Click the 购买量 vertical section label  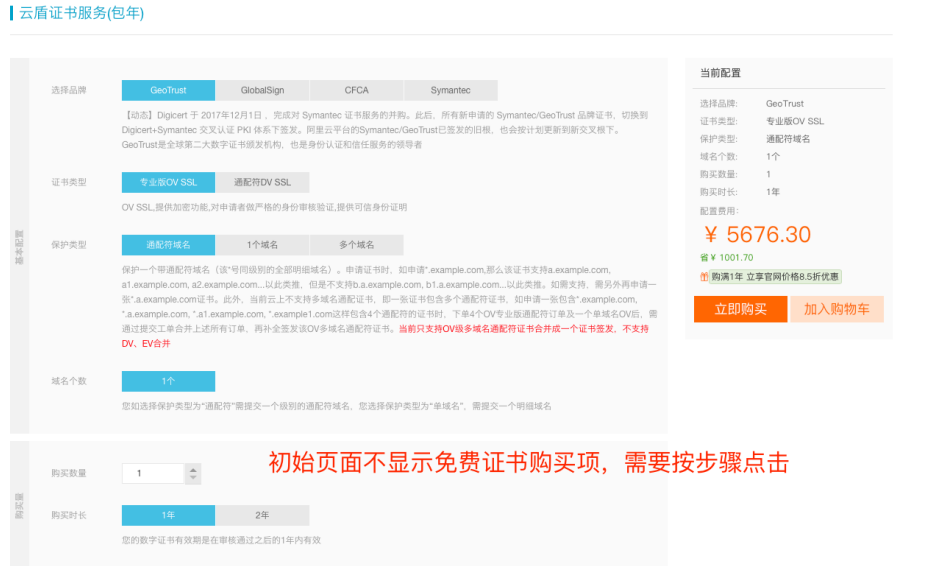pos(19,505)
